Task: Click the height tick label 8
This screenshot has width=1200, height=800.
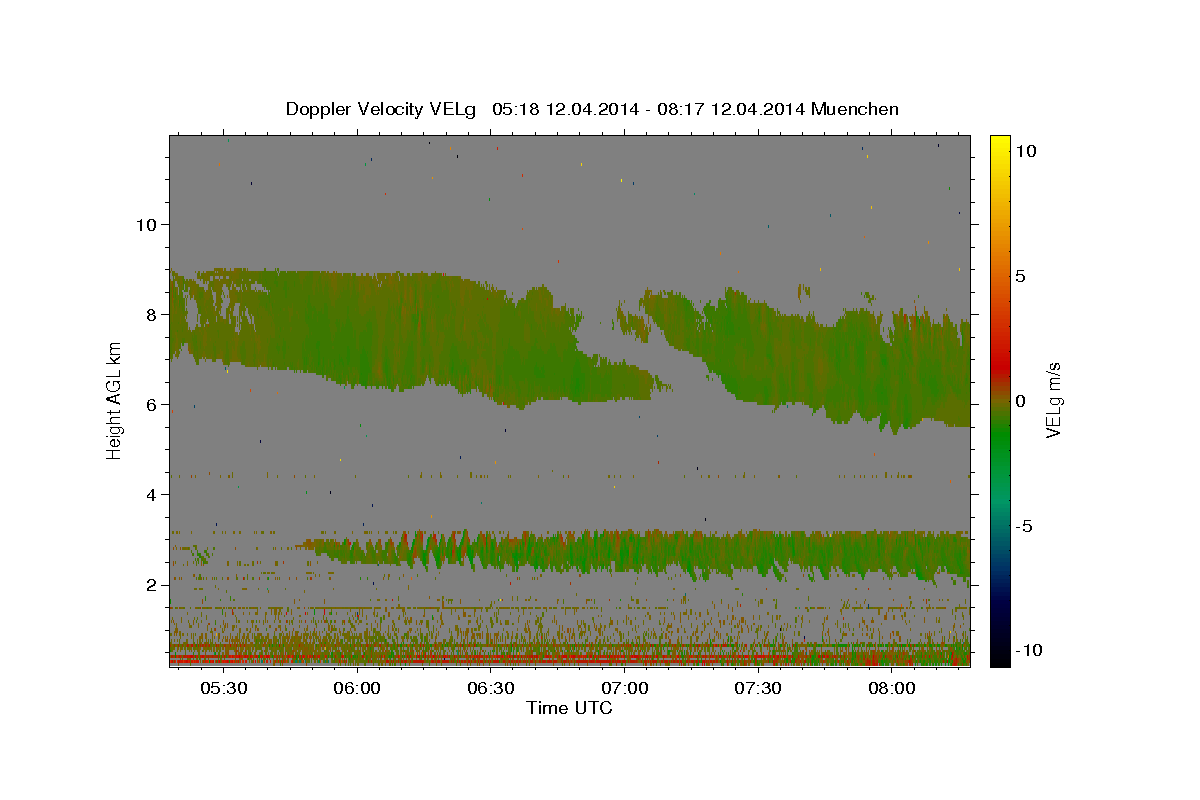Action: point(152,314)
